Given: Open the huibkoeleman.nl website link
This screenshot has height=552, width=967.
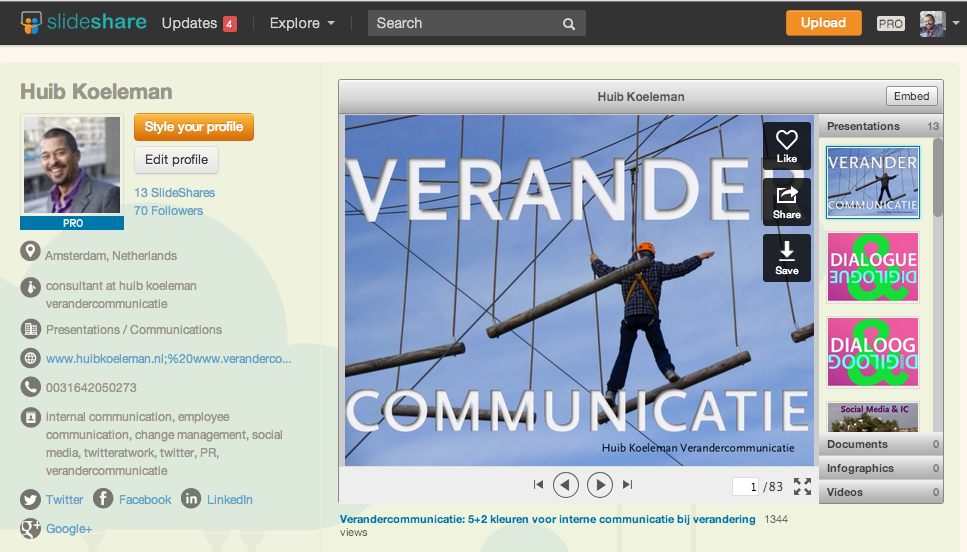Looking at the screenshot, I should pyautogui.click(x=168, y=358).
